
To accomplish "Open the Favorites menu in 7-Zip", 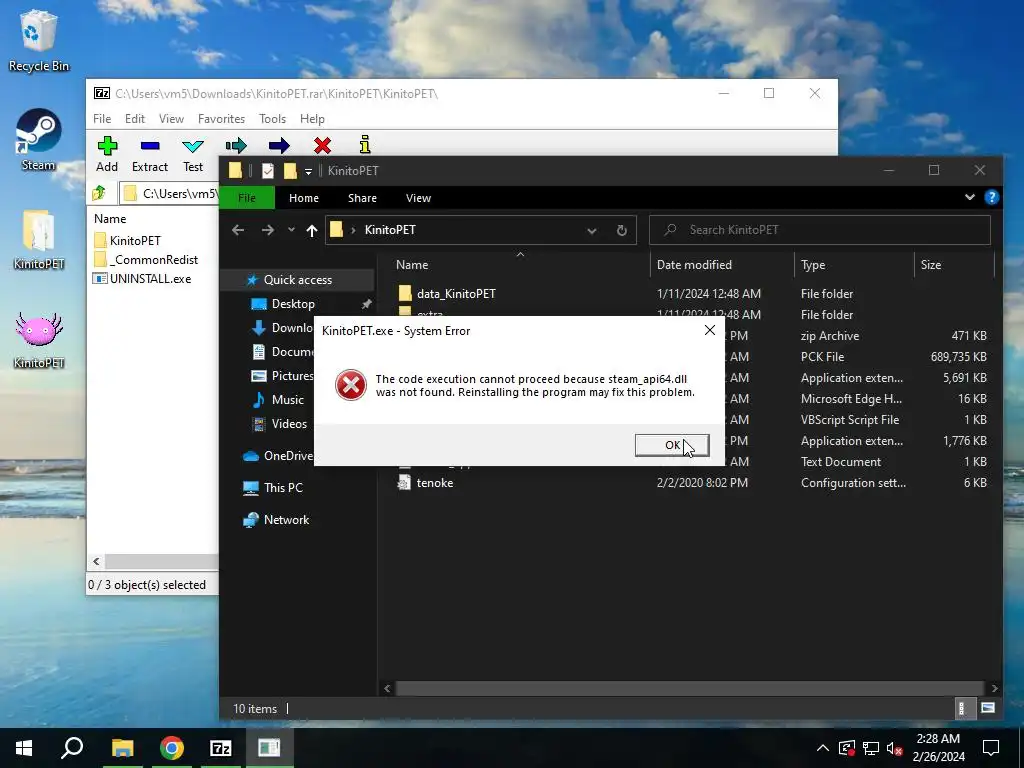I will pyautogui.click(x=221, y=119).
